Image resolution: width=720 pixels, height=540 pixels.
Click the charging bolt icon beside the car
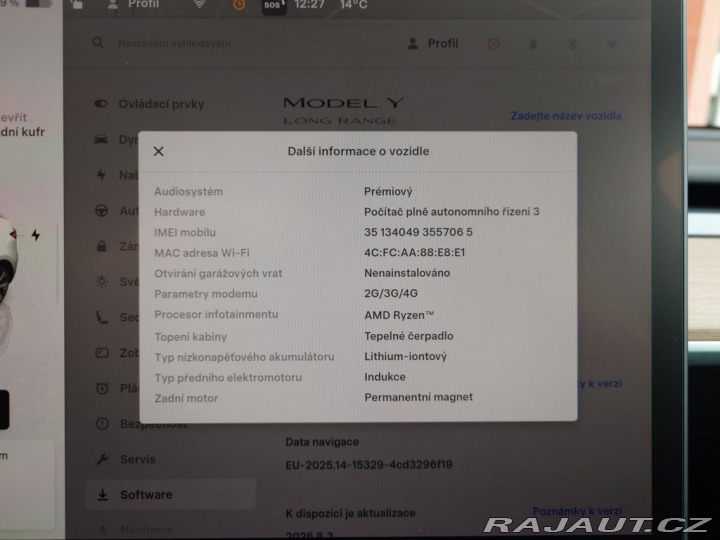coord(35,235)
